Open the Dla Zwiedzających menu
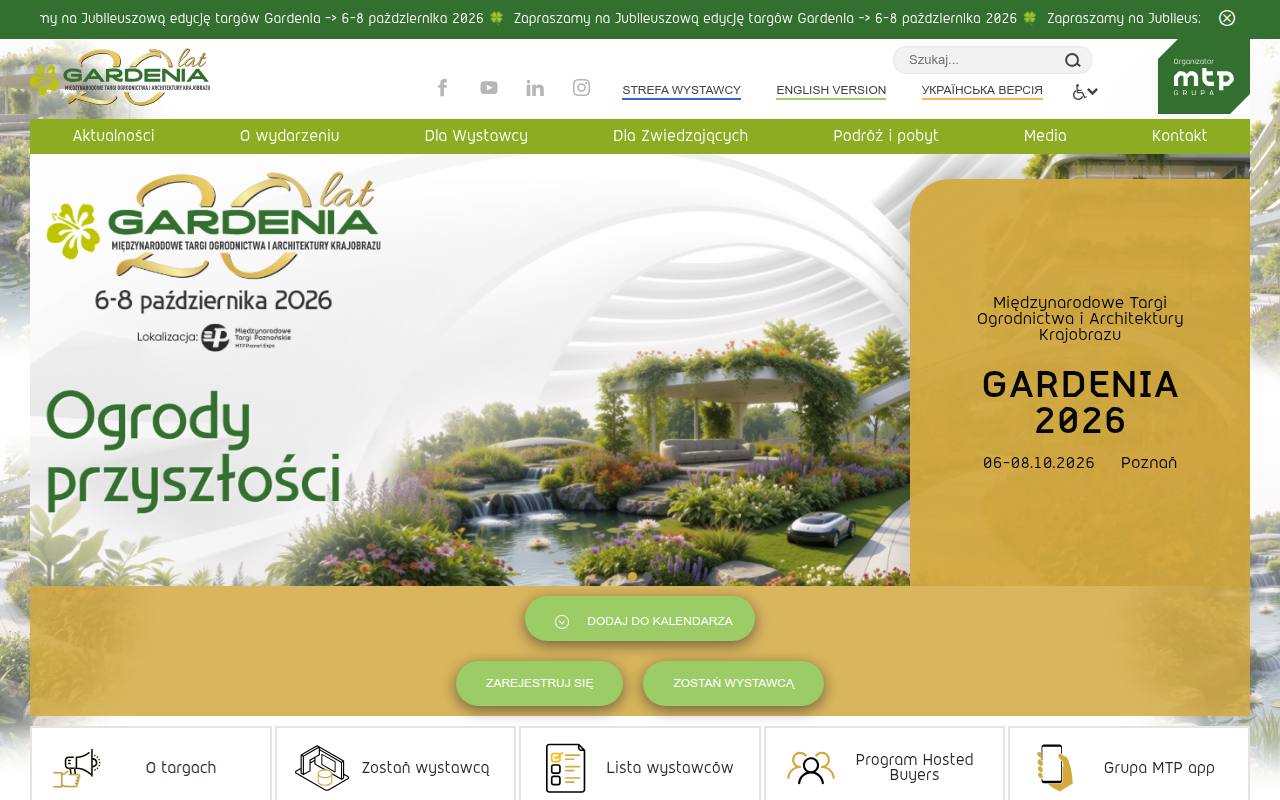 click(680, 136)
